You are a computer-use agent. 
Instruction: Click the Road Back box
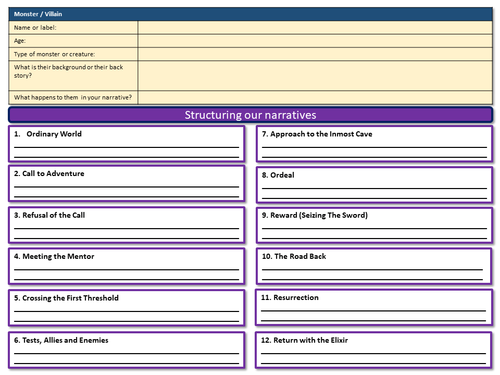[374, 266]
